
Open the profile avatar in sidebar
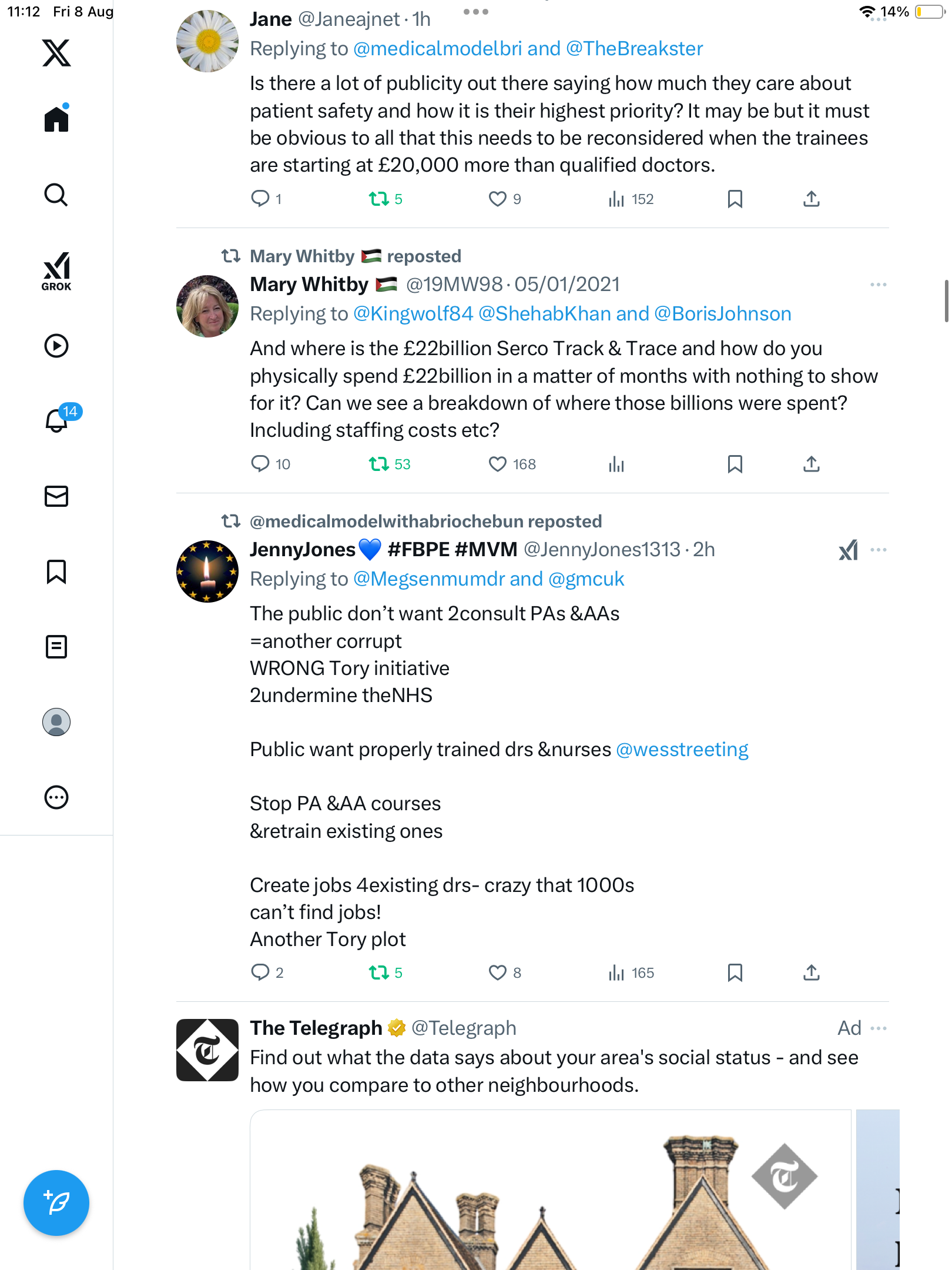pos(56,722)
